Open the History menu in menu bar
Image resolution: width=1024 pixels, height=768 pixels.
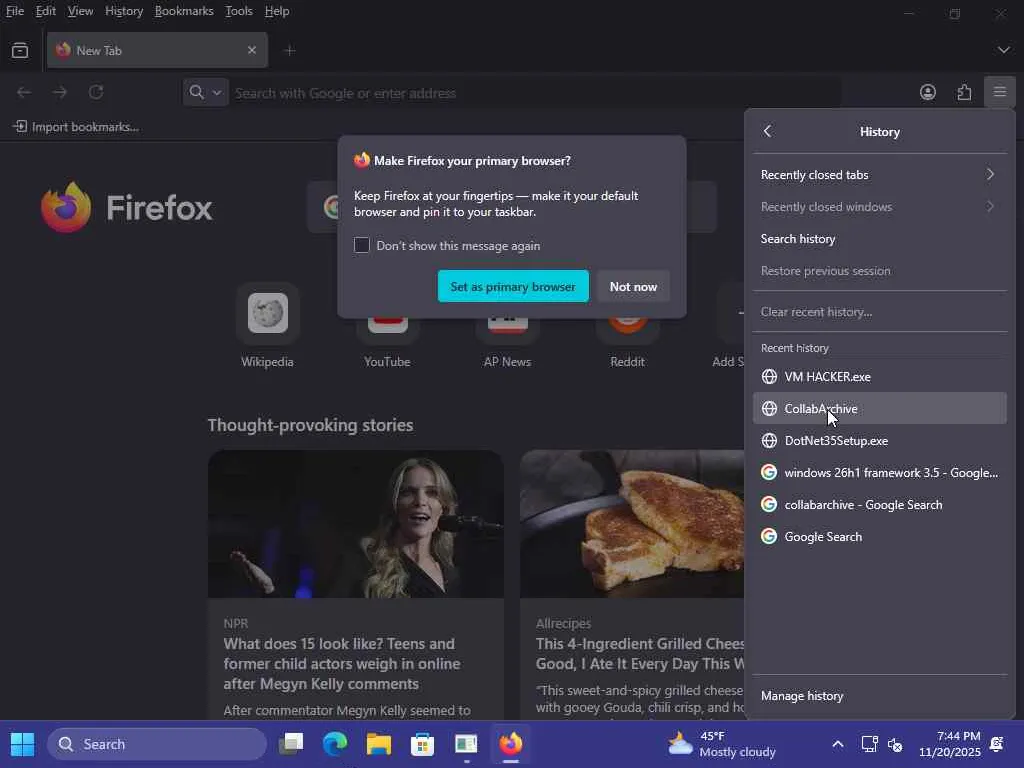click(x=124, y=11)
